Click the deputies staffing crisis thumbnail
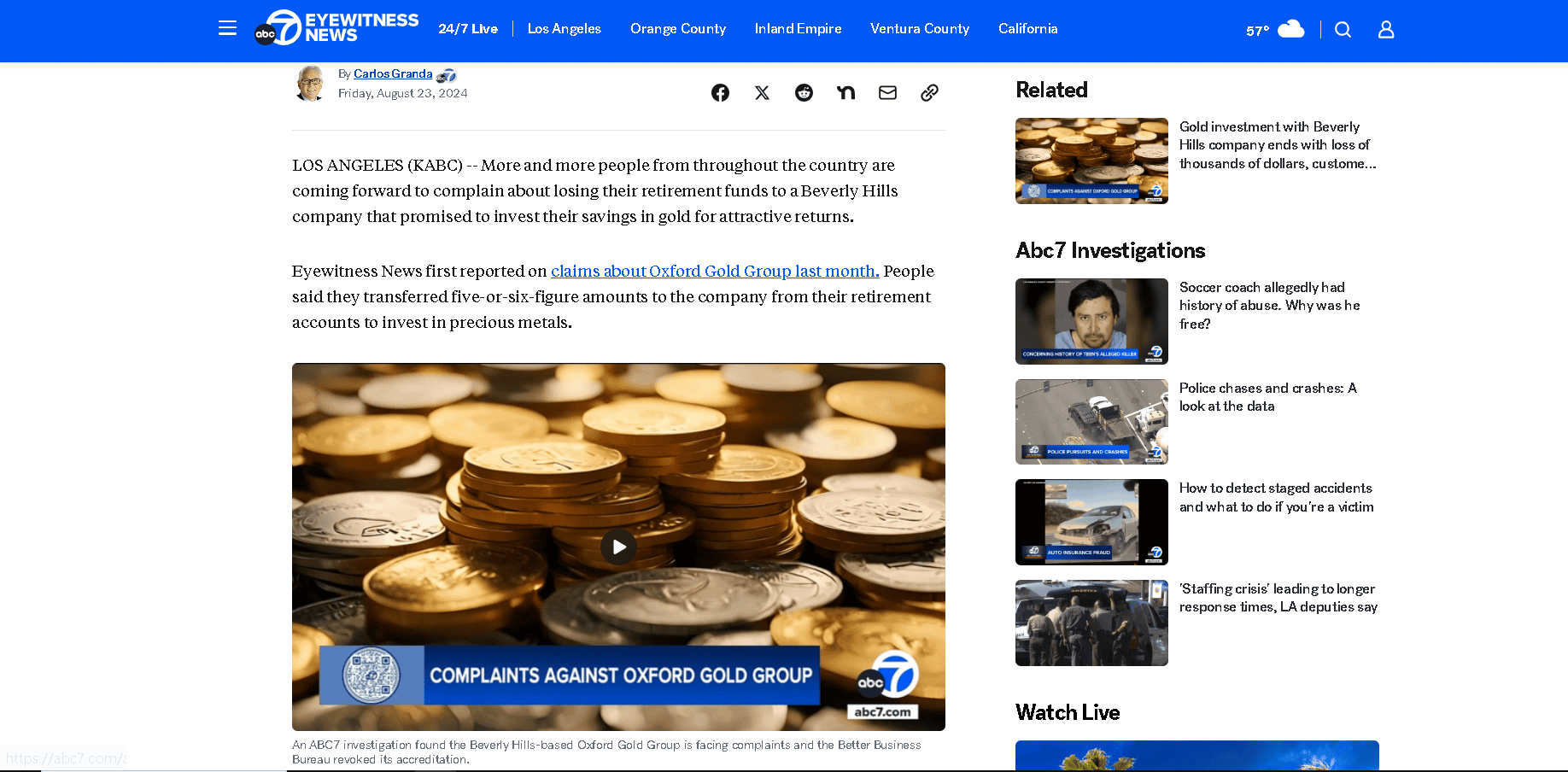The height and width of the screenshot is (772, 1568). [1091, 623]
